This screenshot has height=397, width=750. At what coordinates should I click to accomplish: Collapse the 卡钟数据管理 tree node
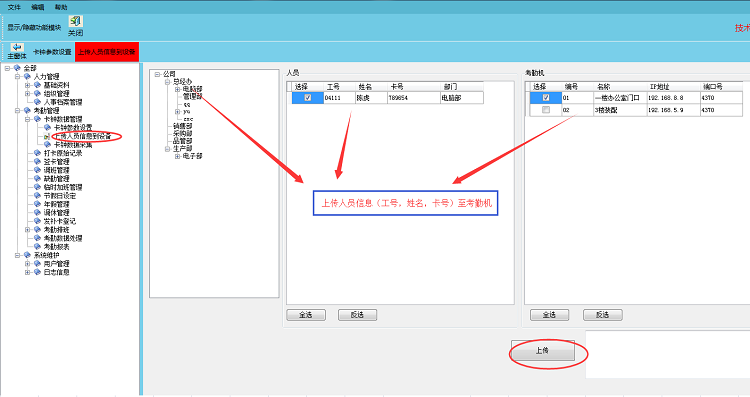click(x=27, y=119)
